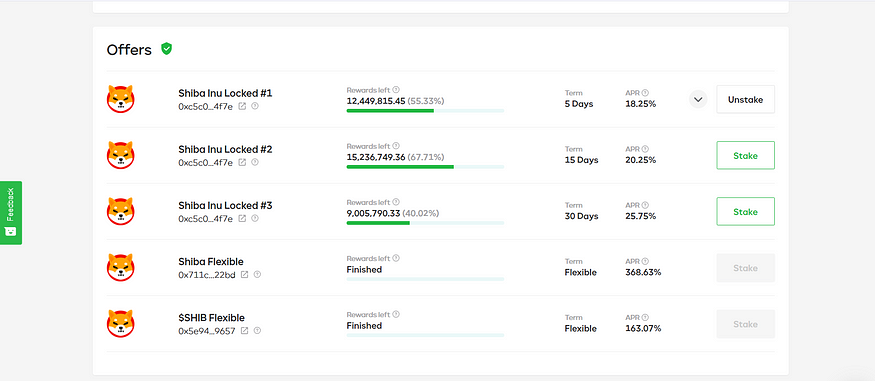Viewport: 875px width, 381px height.
Task: Click the 67.71% rewards progress bar
Action: click(x=425, y=167)
